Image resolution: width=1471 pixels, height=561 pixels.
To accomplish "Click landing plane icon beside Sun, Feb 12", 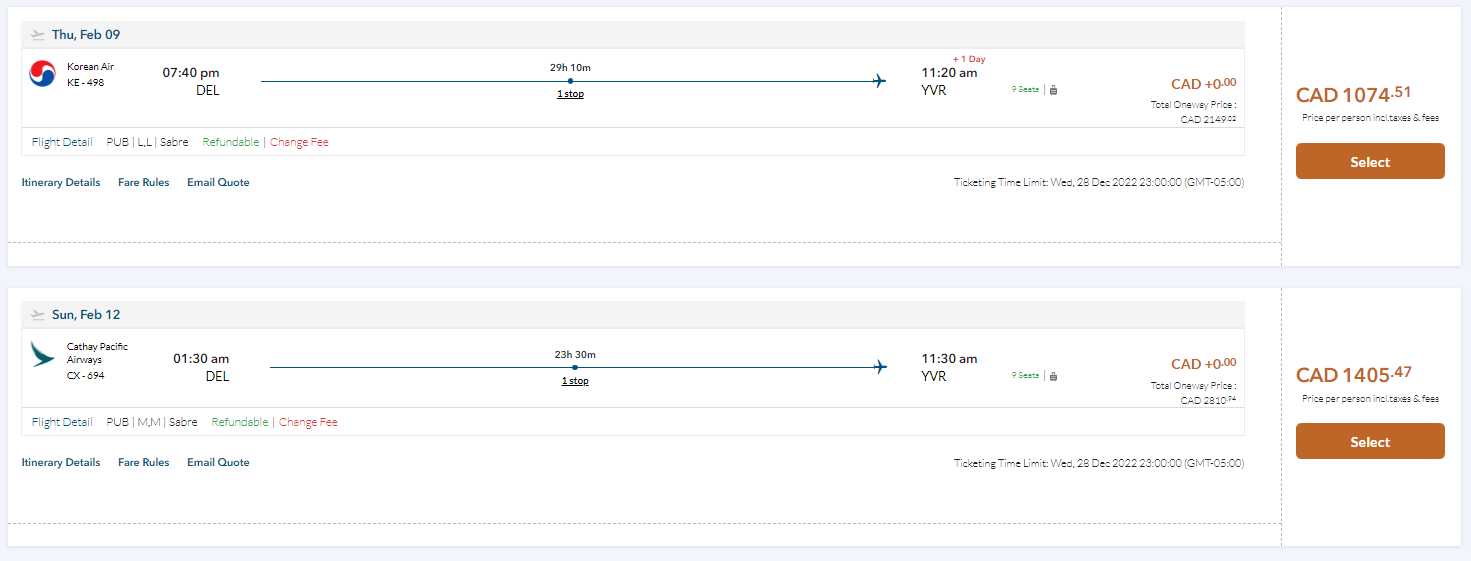I will [38, 315].
